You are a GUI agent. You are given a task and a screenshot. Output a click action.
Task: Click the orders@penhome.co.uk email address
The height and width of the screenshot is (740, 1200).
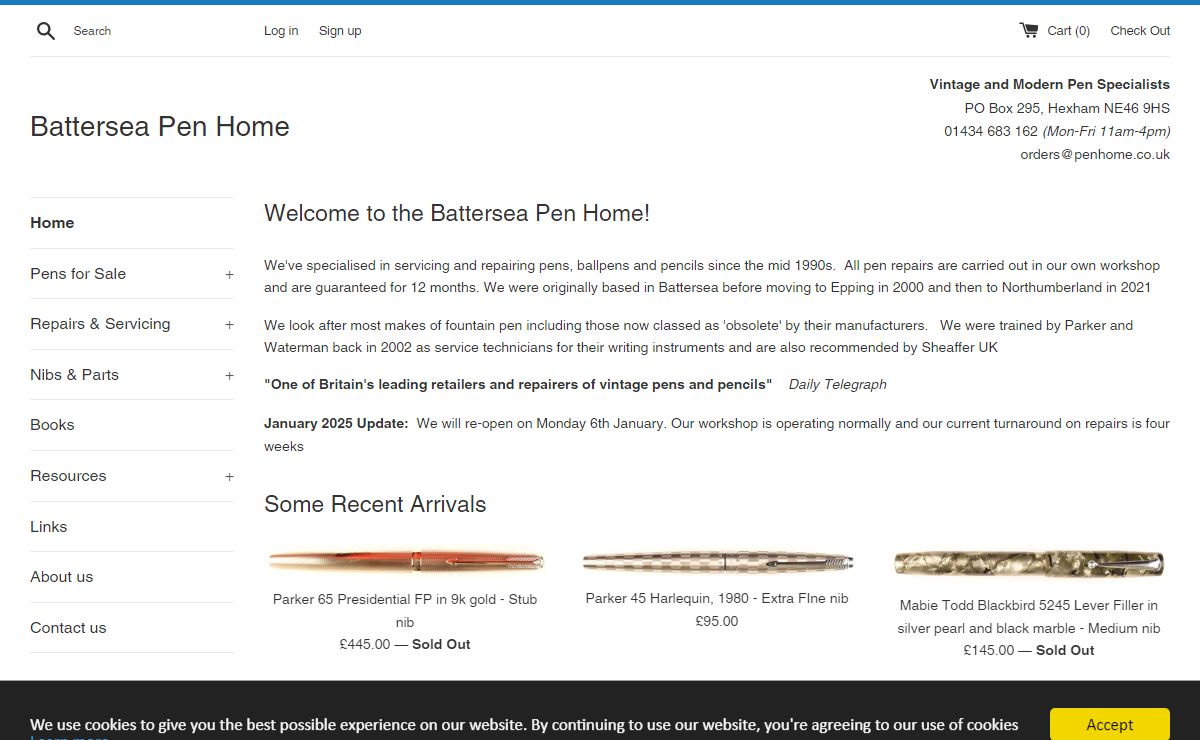1095,154
